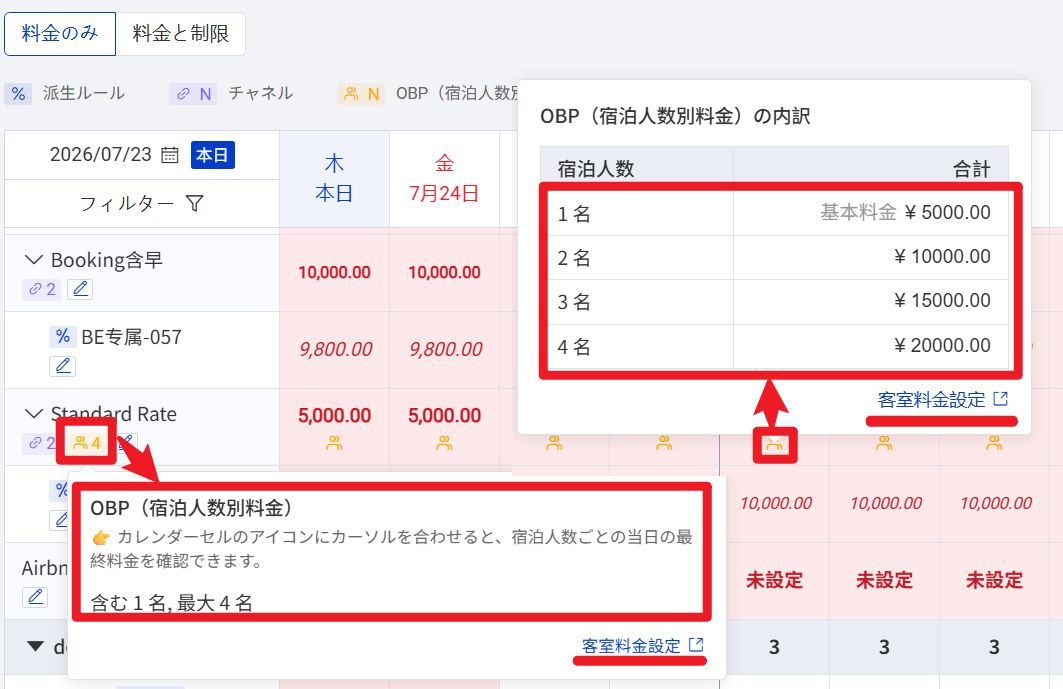
Task: Click BE专属-057 9,800.00 price for 木
Action: (336, 349)
